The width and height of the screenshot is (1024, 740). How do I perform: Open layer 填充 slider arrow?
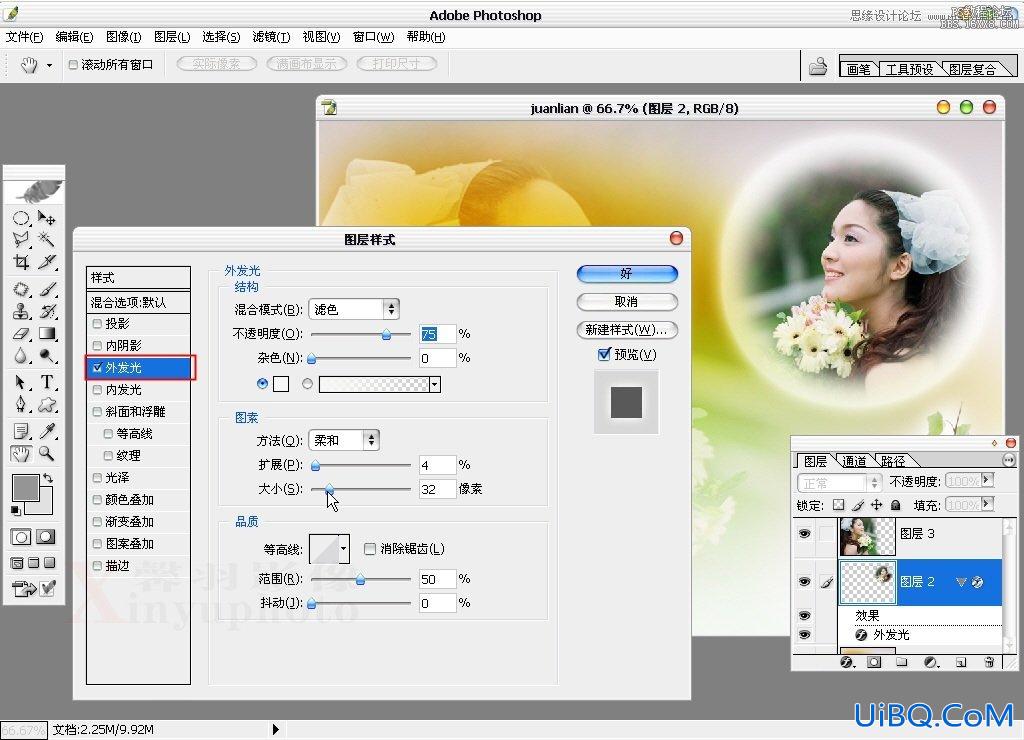987,504
